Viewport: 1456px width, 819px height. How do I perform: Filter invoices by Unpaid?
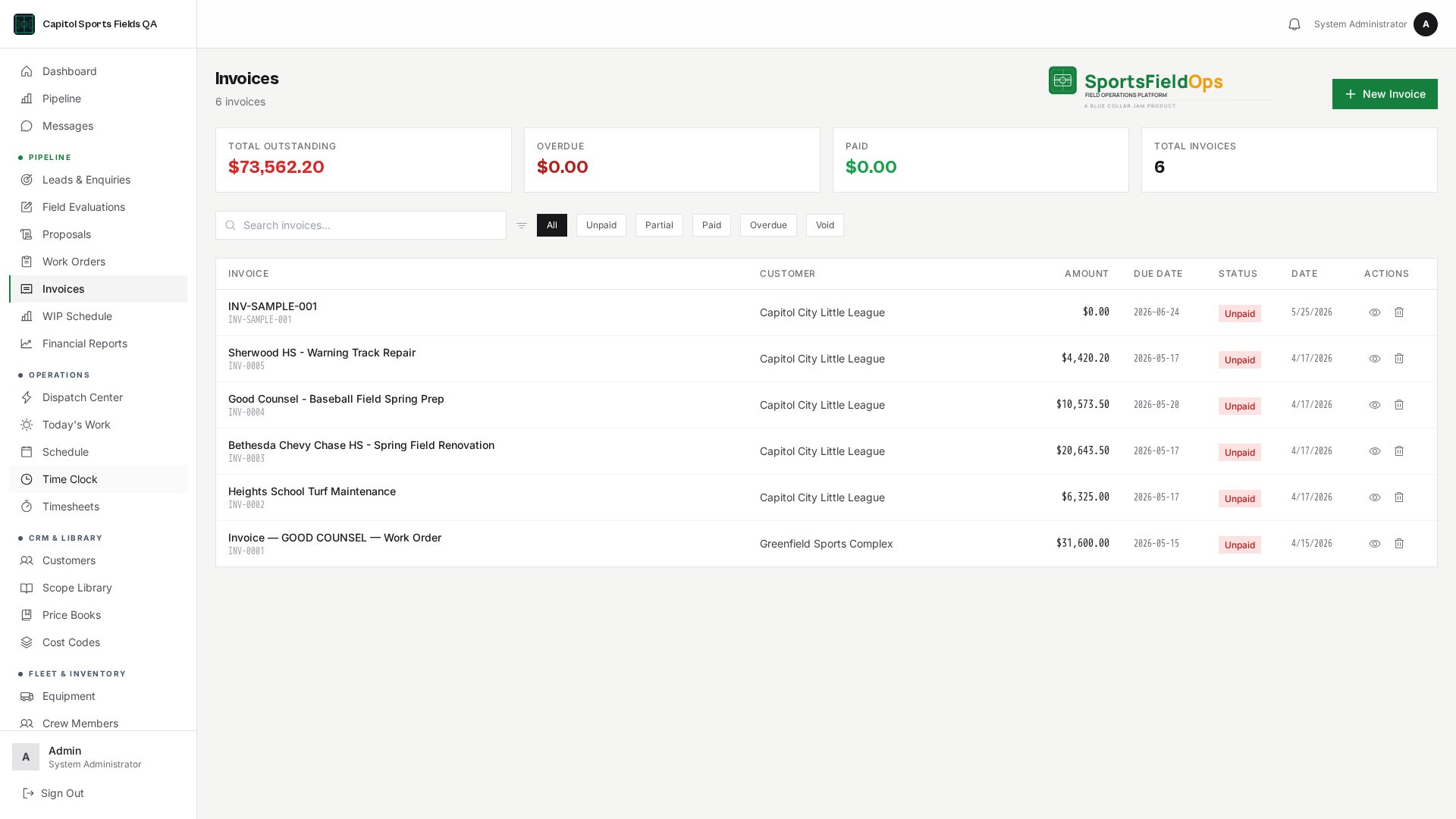[601, 225]
